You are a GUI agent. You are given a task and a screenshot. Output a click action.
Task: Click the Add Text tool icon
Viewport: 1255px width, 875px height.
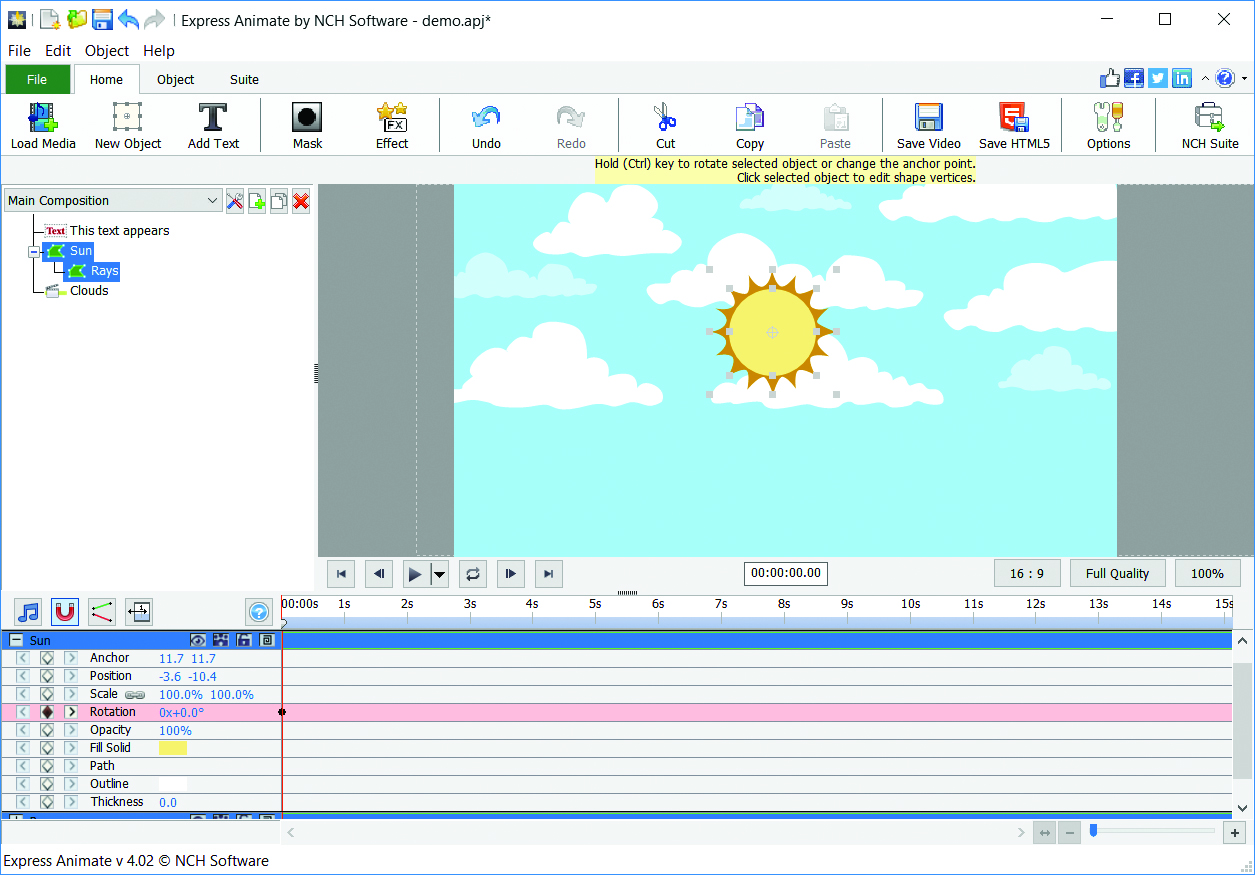213,119
